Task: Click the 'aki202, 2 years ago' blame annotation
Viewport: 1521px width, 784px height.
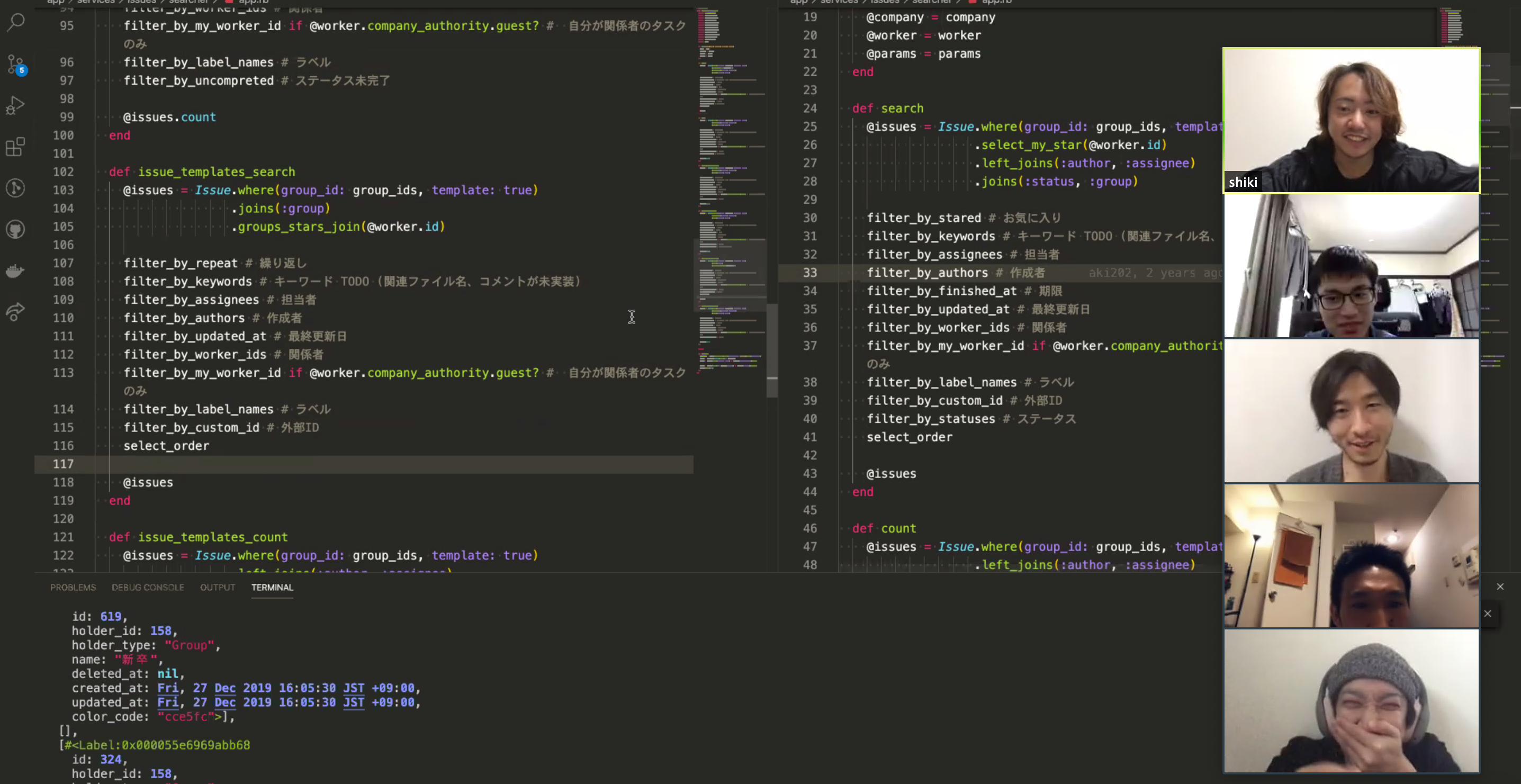Action: [1155, 273]
